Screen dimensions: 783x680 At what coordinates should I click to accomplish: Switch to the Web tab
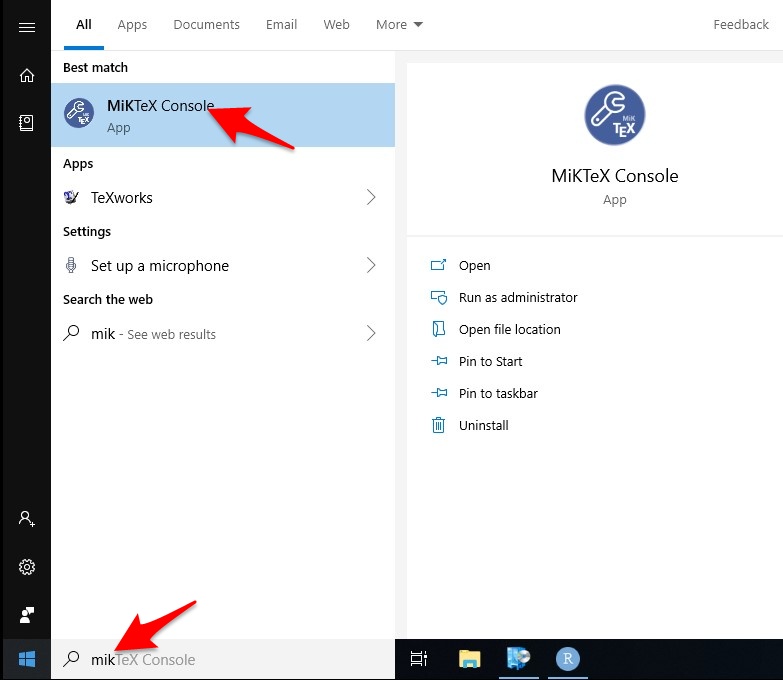click(x=336, y=24)
